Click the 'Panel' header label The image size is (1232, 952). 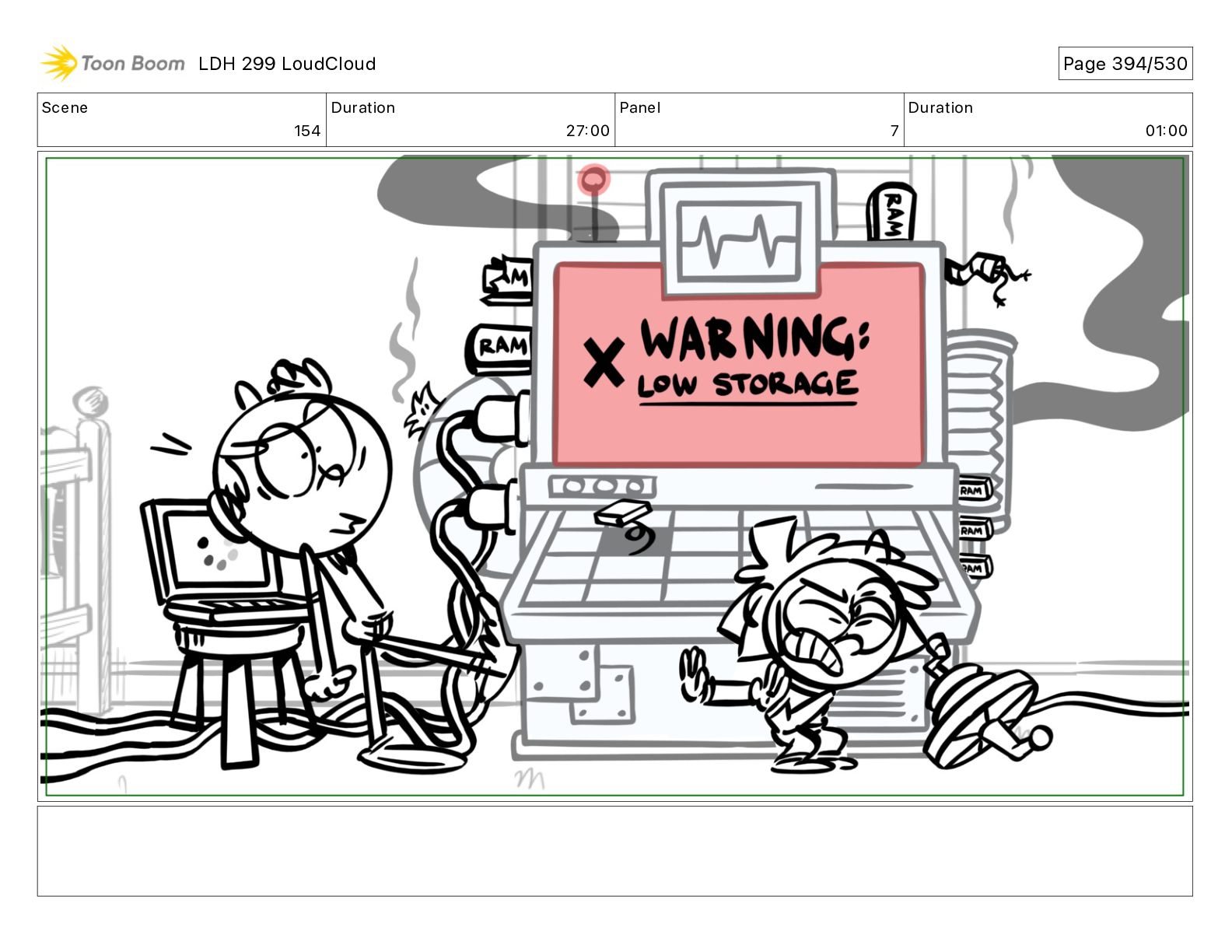[x=640, y=107]
